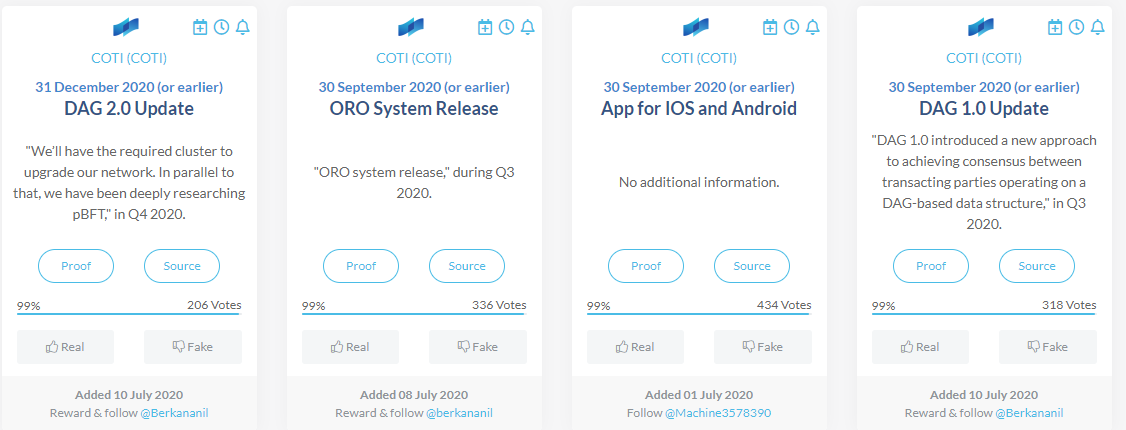1126x430 pixels.
Task: Select "Added 01 July 2020" text
Action: (x=699, y=395)
